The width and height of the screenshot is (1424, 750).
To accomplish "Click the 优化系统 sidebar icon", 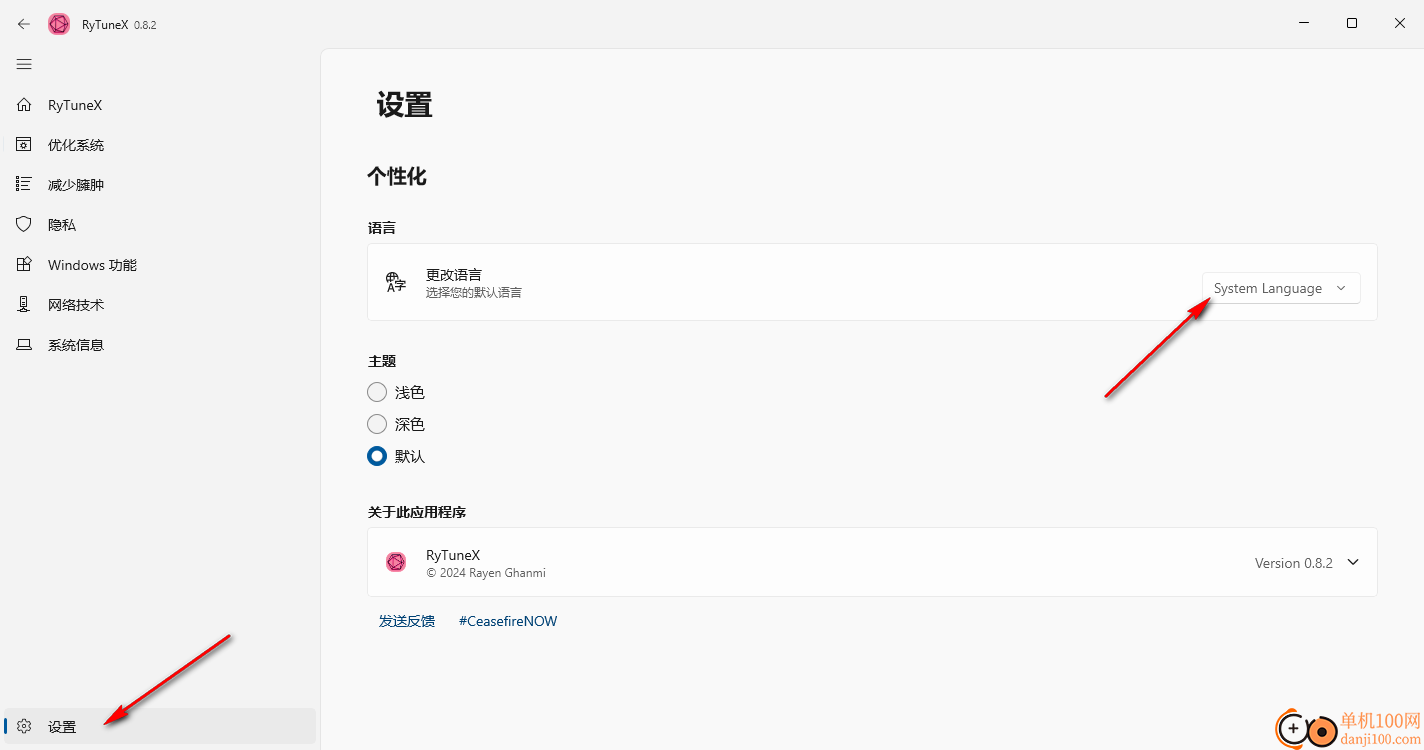I will tap(24, 145).
